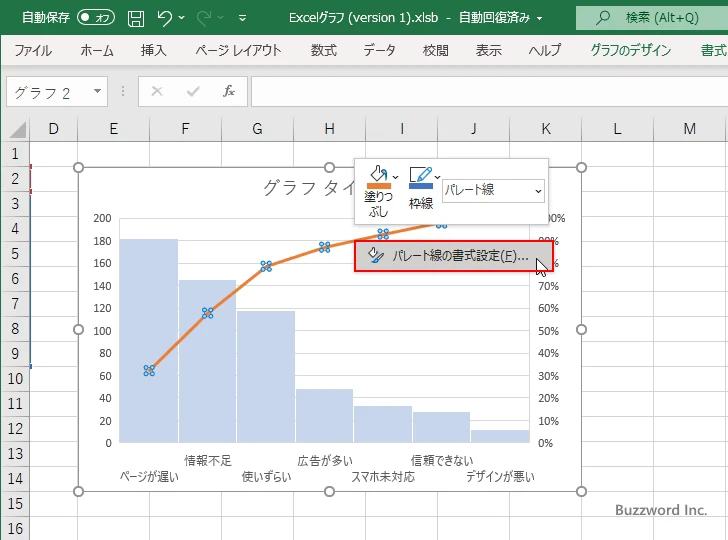Open the file title 自動回復済み dropdown
This screenshot has width=728, height=540.
tap(540, 19)
